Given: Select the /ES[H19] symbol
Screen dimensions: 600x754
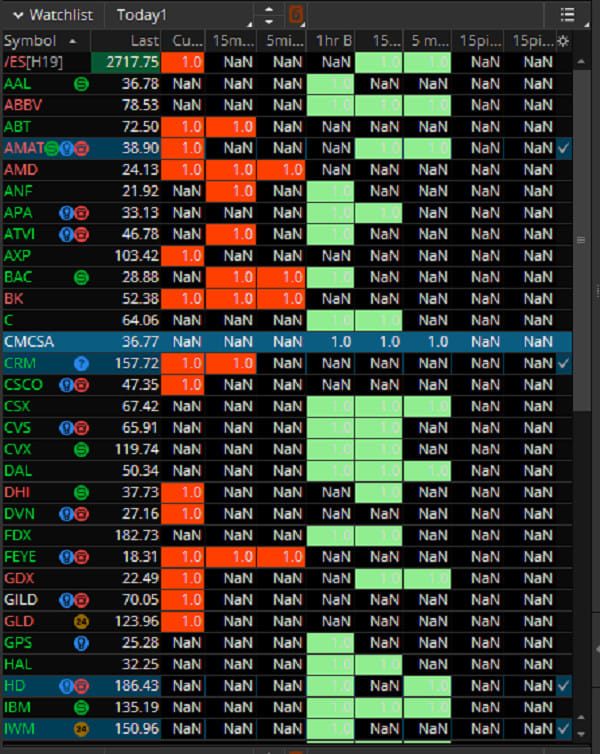Looking at the screenshot, I should (x=34, y=63).
